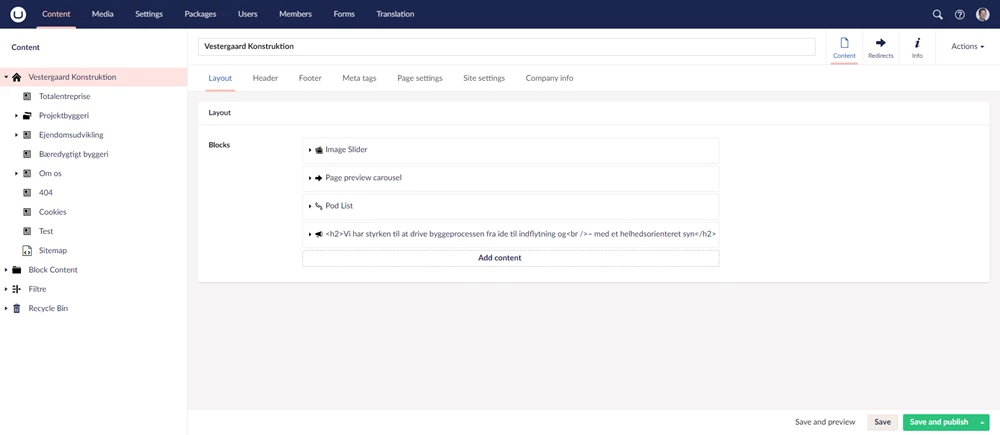
Task: Expand the Image Slider block
Action: [x=310, y=150]
